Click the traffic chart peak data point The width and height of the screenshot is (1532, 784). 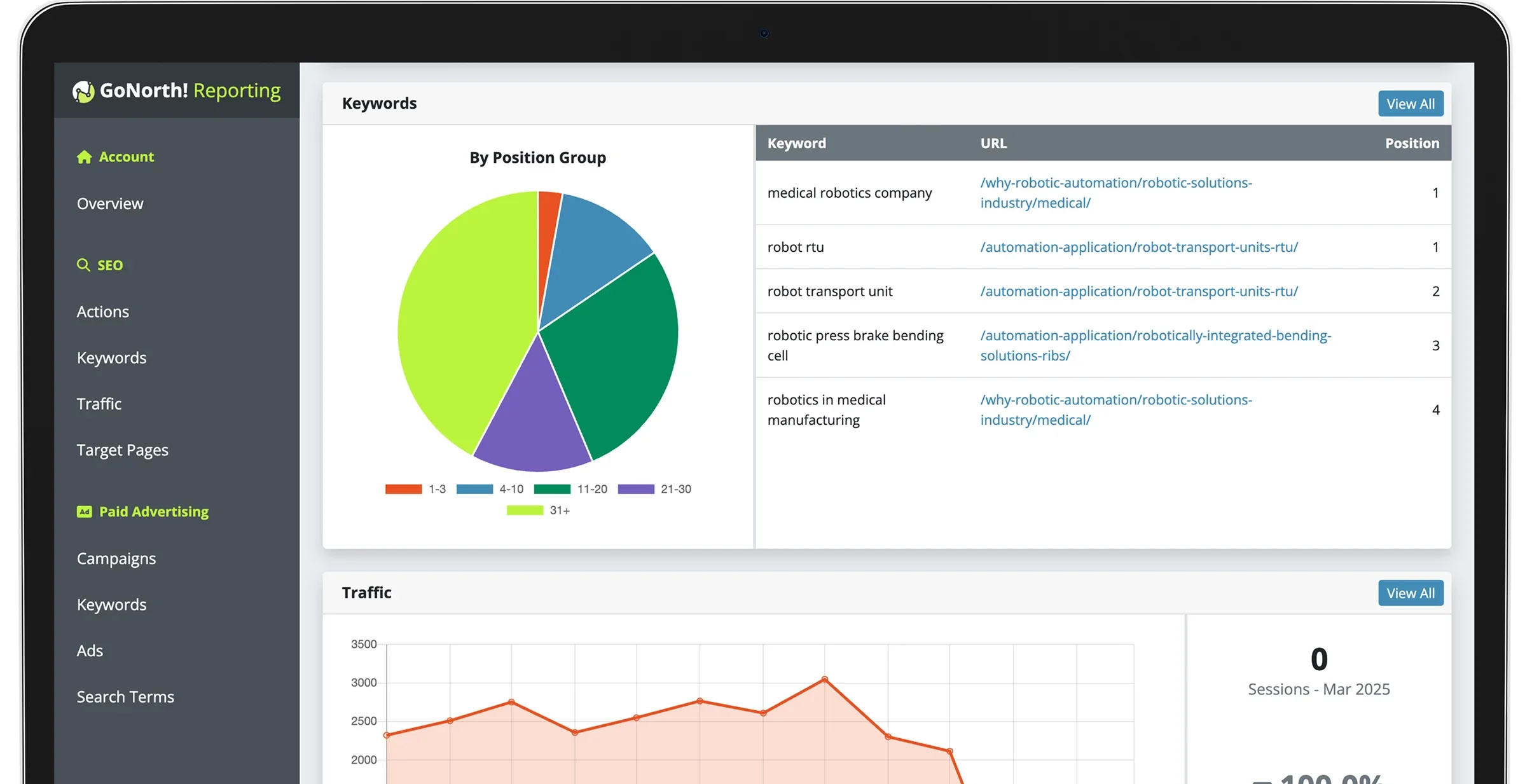tap(824, 679)
